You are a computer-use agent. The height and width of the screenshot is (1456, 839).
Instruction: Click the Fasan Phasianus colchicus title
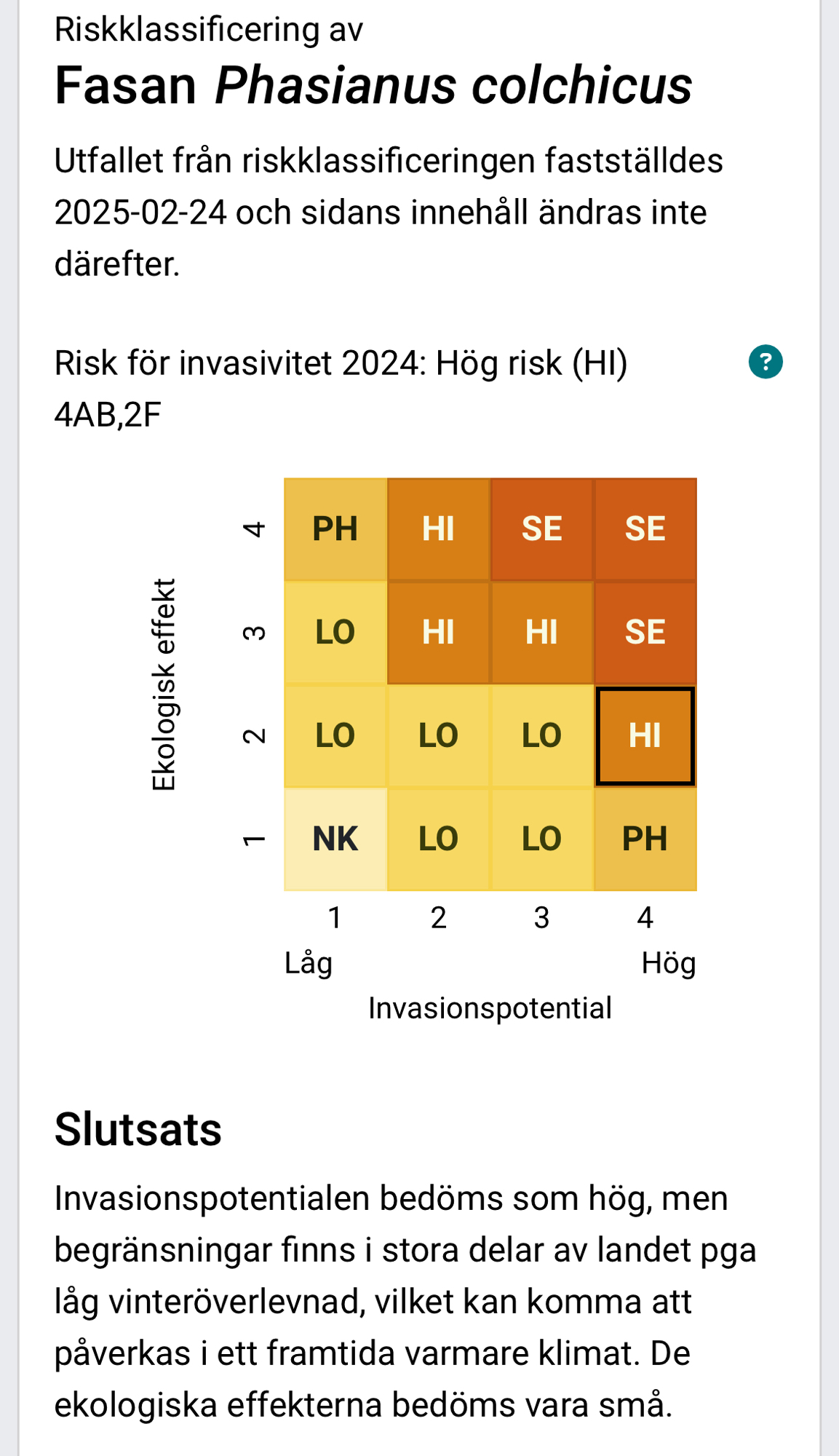tap(373, 86)
